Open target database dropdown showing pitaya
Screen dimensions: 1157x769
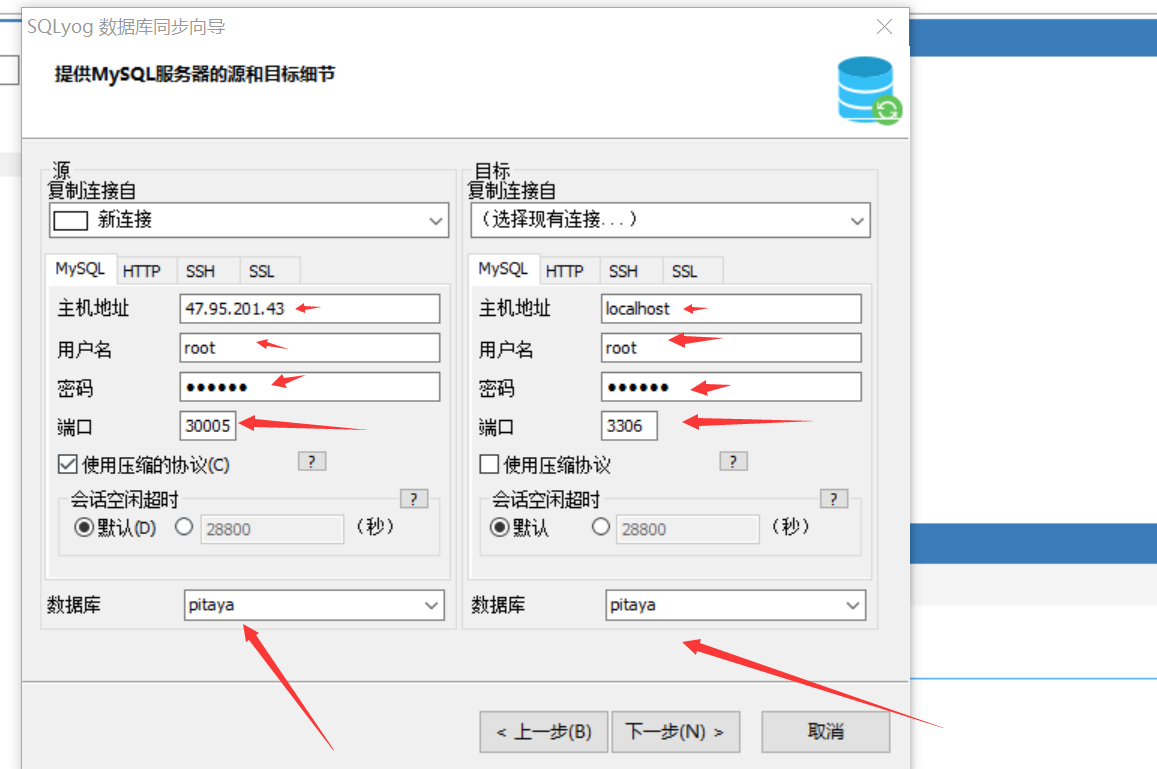[x=735, y=605]
